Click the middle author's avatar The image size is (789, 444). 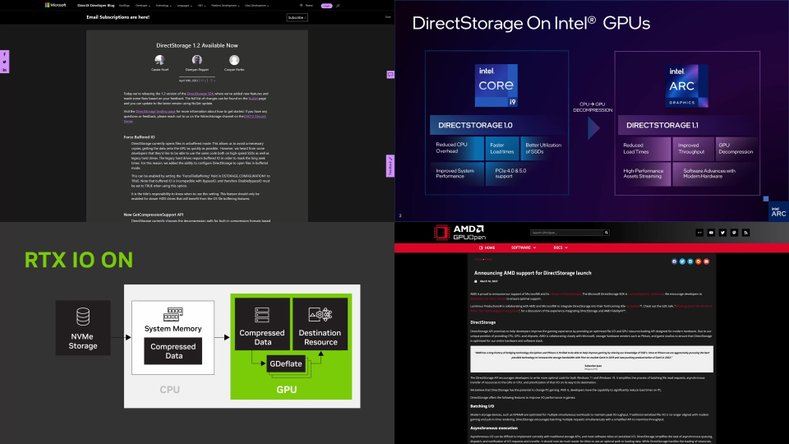[197, 60]
